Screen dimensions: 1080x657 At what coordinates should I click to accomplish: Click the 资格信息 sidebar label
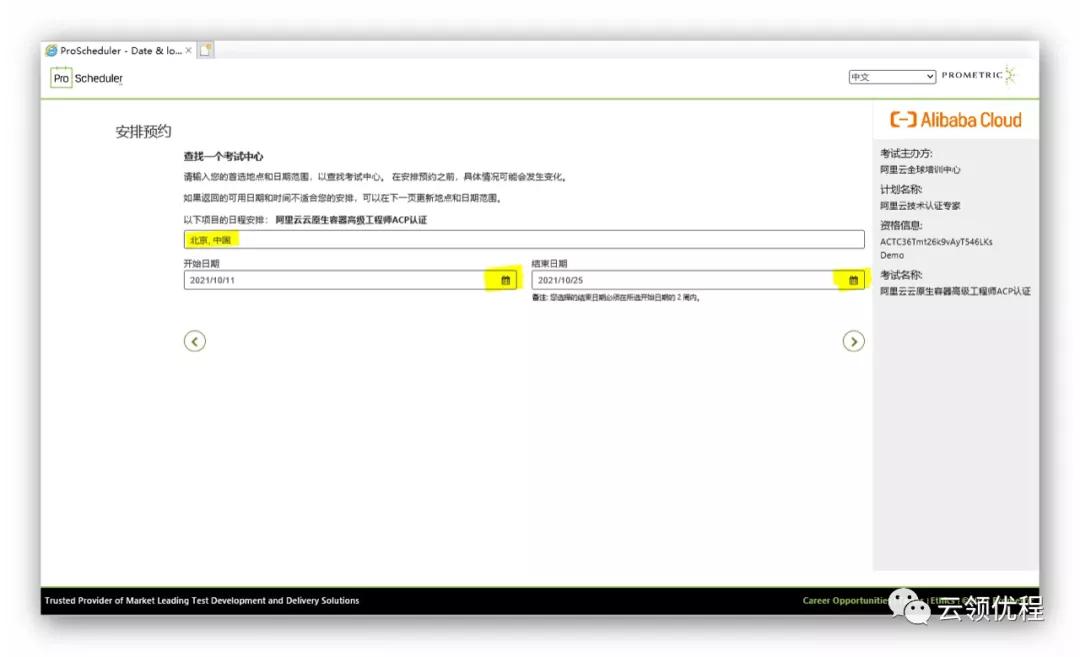point(900,225)
